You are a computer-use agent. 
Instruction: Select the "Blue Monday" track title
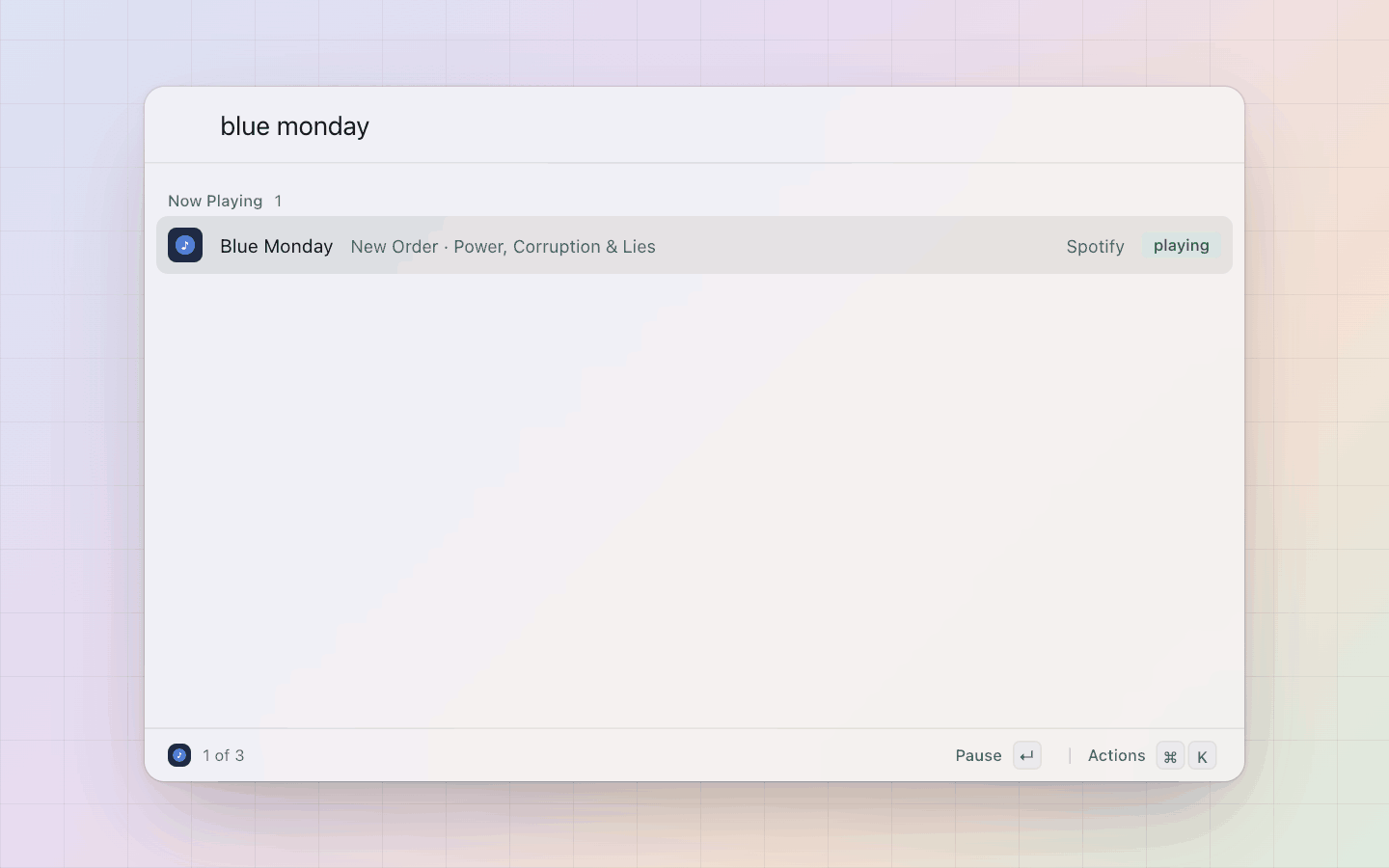tap(276, 246)
